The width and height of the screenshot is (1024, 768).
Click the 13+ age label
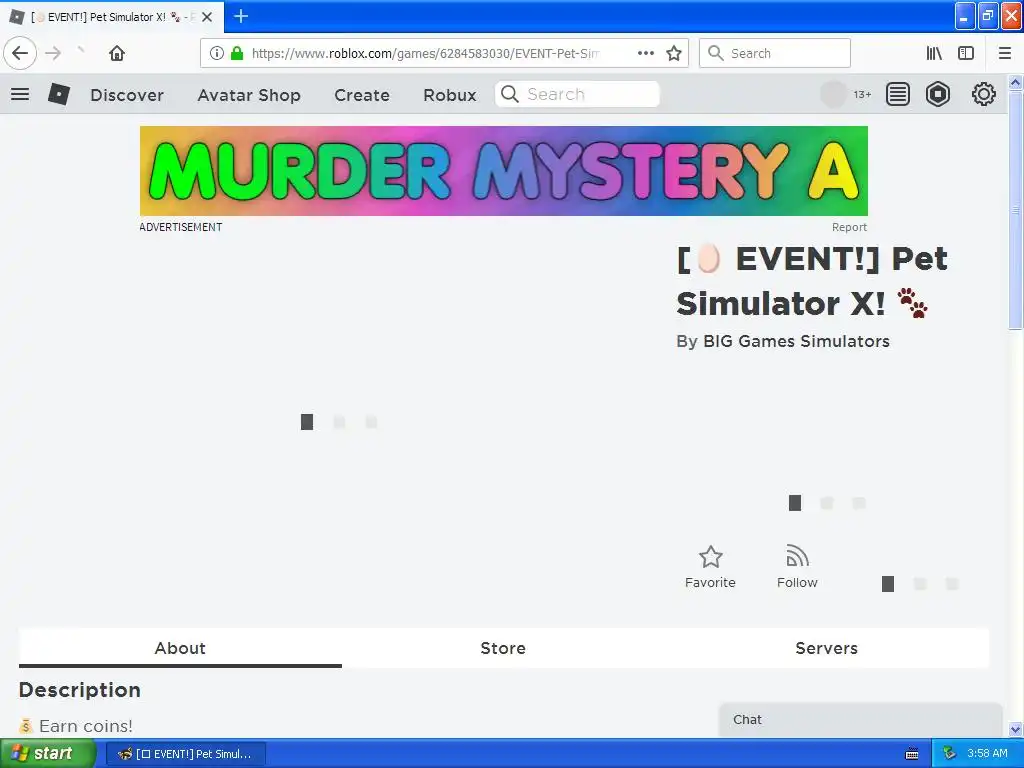coord(862,95)
